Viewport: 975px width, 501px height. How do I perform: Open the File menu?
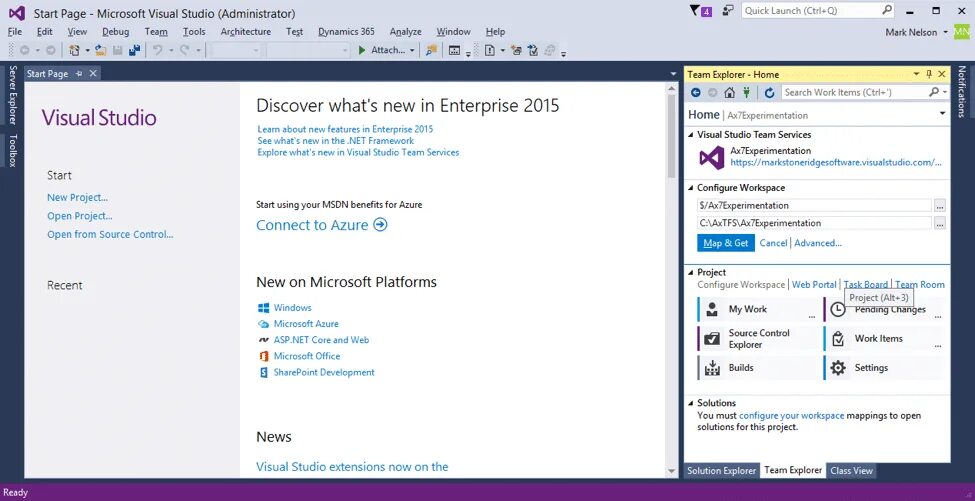(15, 32)
